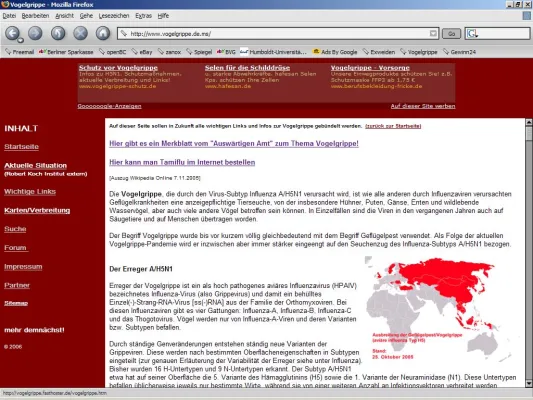Click the 'INHALT' sidebar heading
Screen dimensions: 533x400
pyautogui.click(x=21, y=128)
